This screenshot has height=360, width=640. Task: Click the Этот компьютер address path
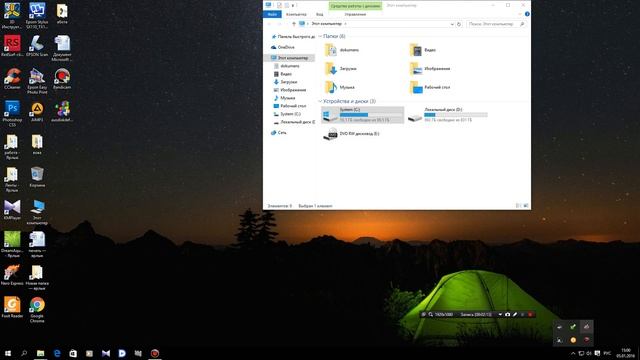click(x=327, y=24)
